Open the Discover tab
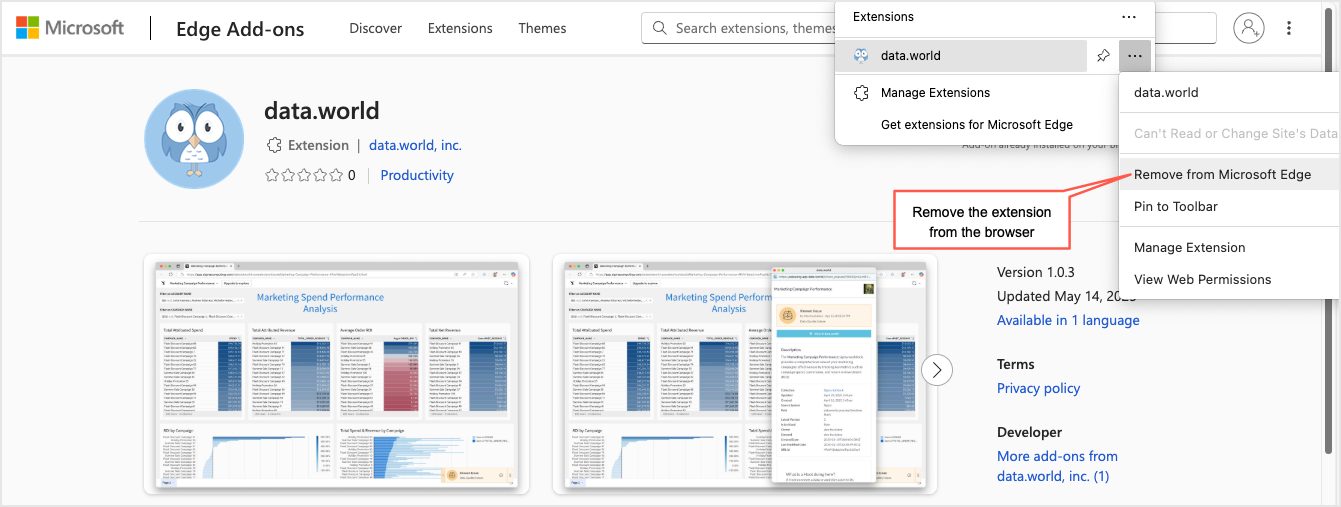The width and height of the screenshot is (1341, 507). pyautogui.click(x=376, y=28)
